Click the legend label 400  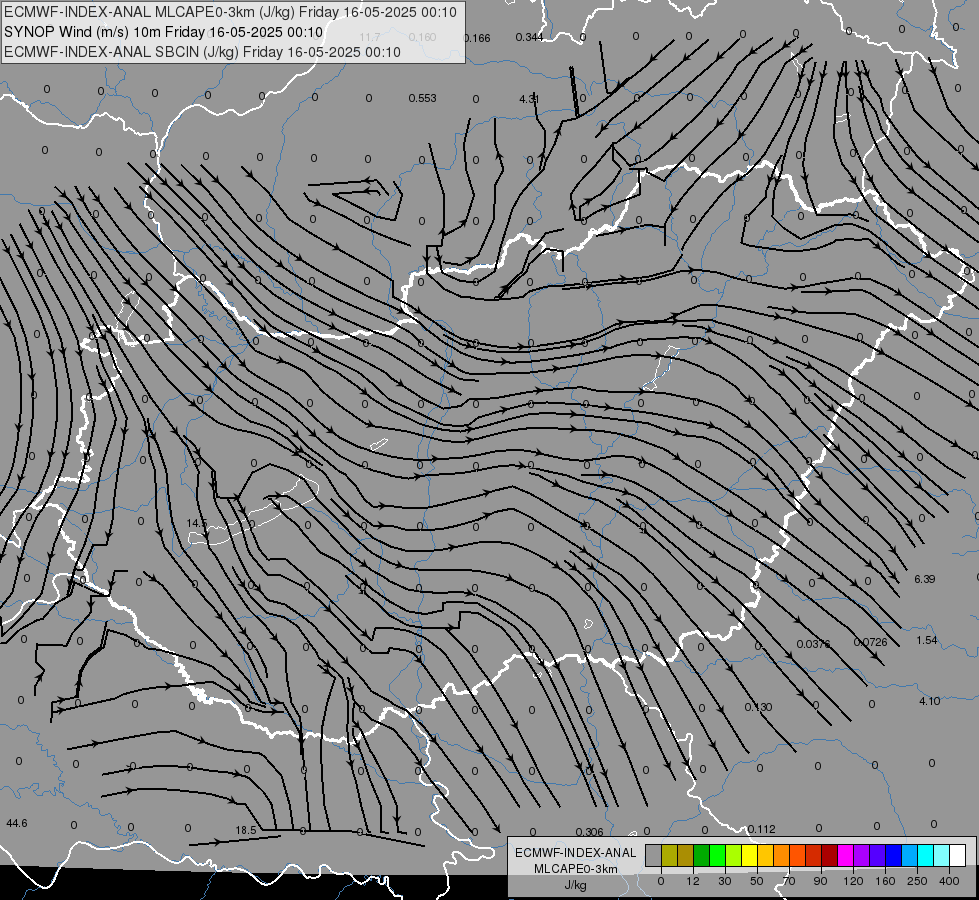coord(949,881)
